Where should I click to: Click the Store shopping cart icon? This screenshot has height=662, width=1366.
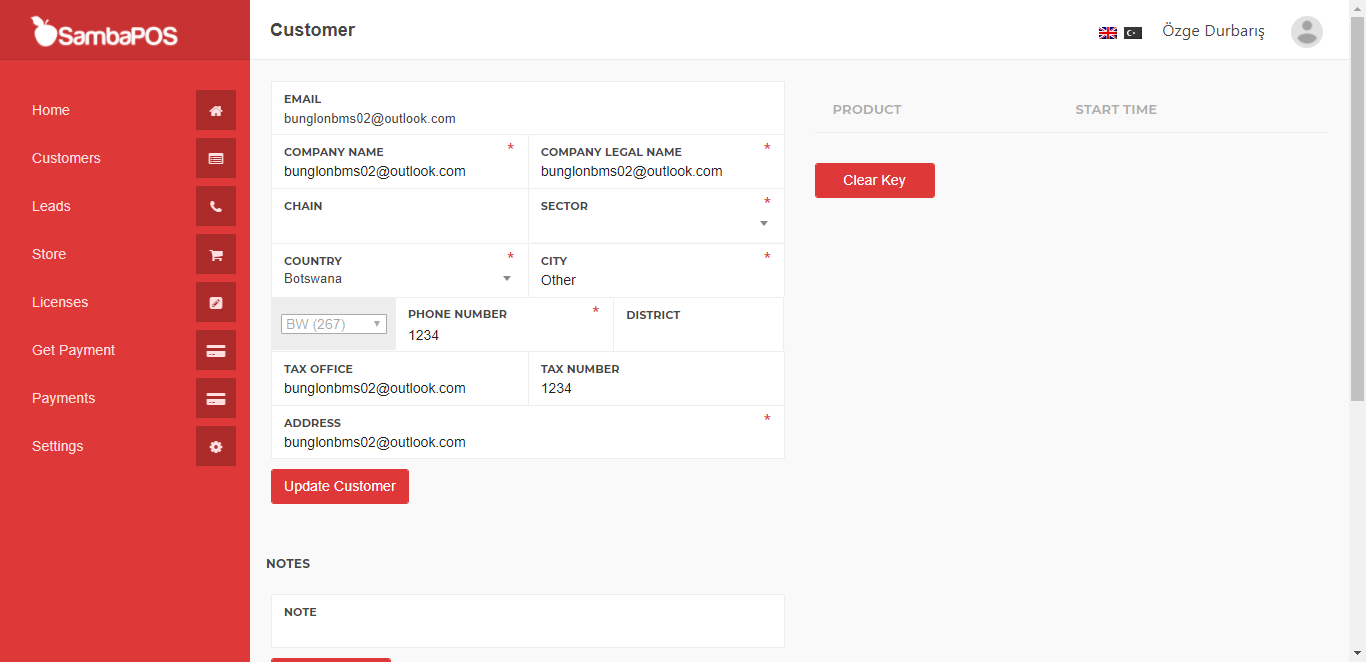[x=215, y=254]
